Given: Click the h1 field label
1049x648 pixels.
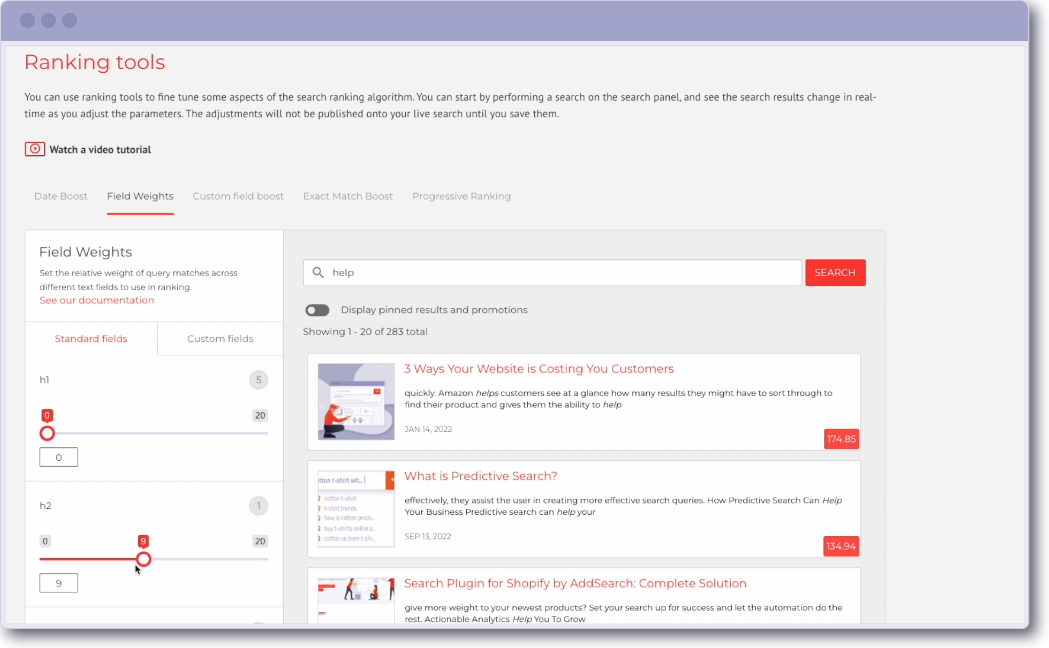Looking at the screenshot, I should point(44,380).
